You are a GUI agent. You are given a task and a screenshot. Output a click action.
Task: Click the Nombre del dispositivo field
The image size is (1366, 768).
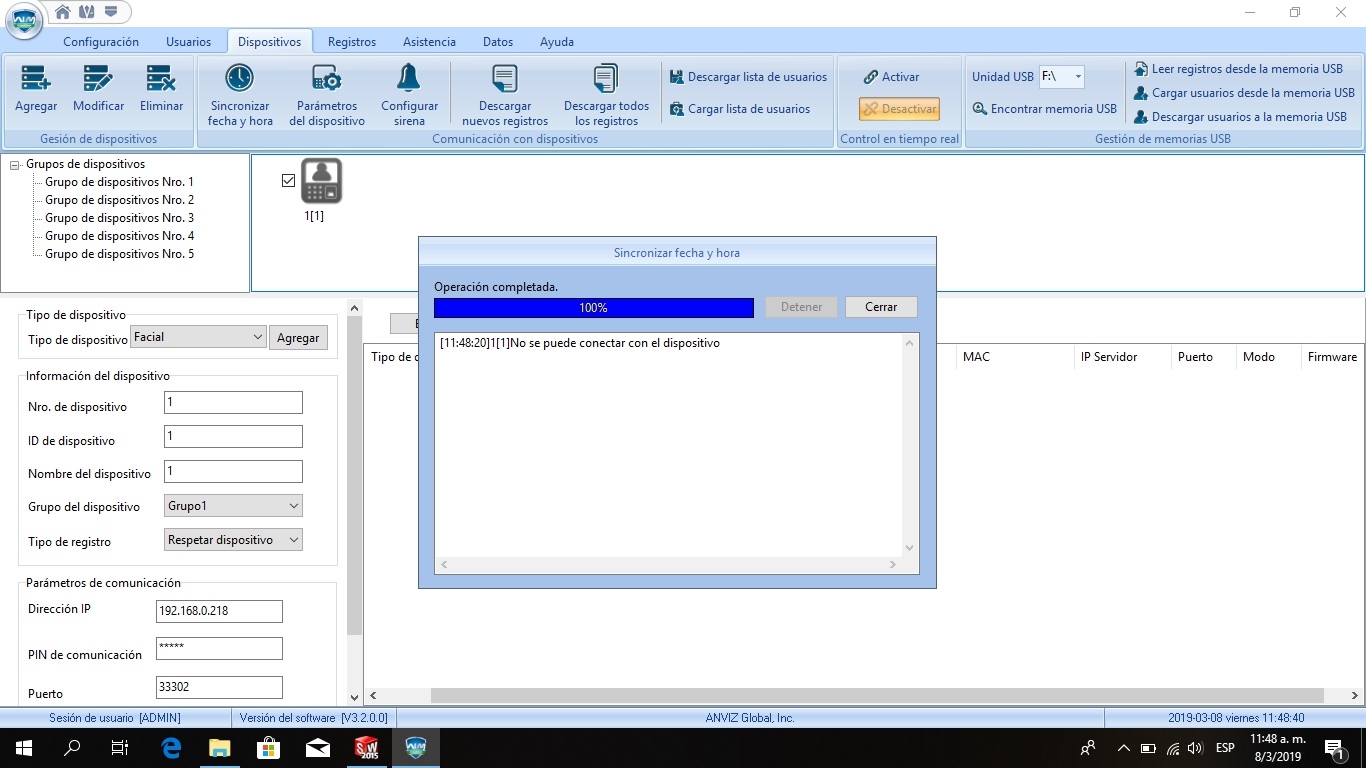[233, 472]
